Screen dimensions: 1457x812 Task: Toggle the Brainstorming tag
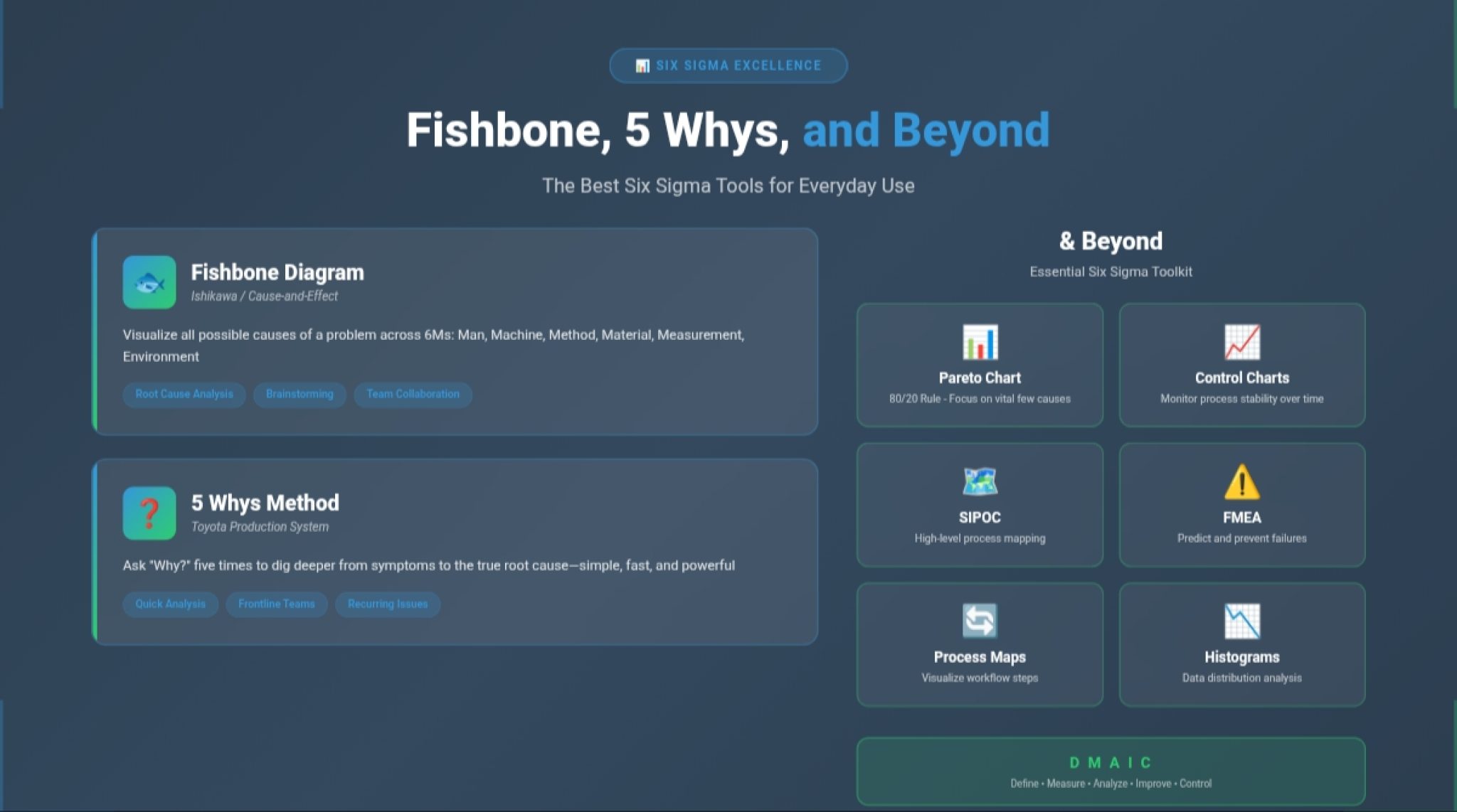(300, 395)
